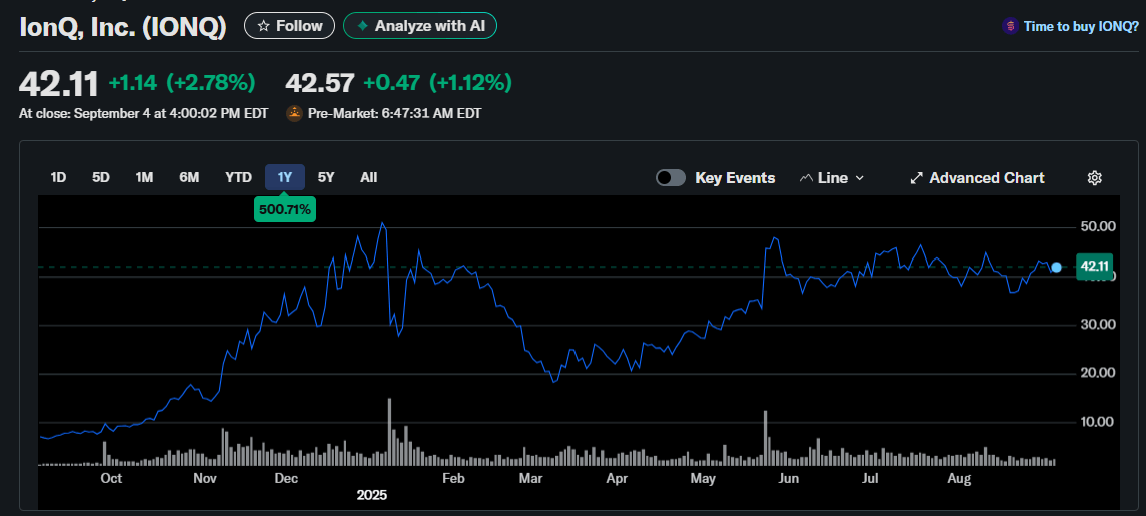Select the YTD range option
The height and width of the screenshot is (516, 1146).
pos(238,178)
